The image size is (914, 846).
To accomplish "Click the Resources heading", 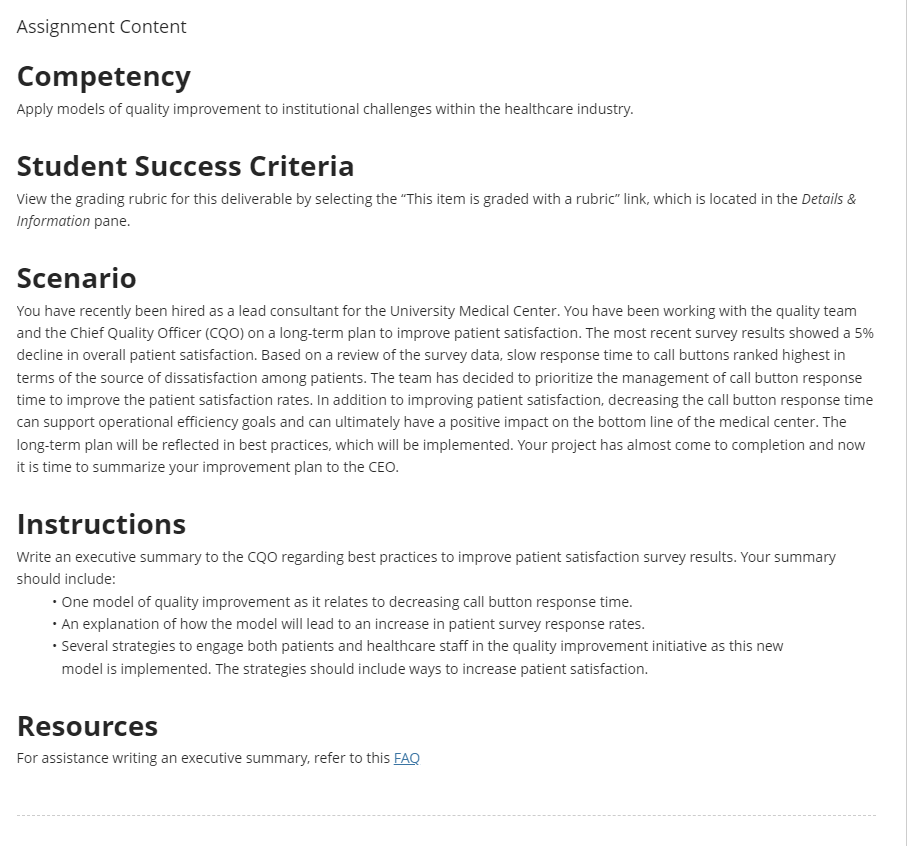I will click(87, 726).
